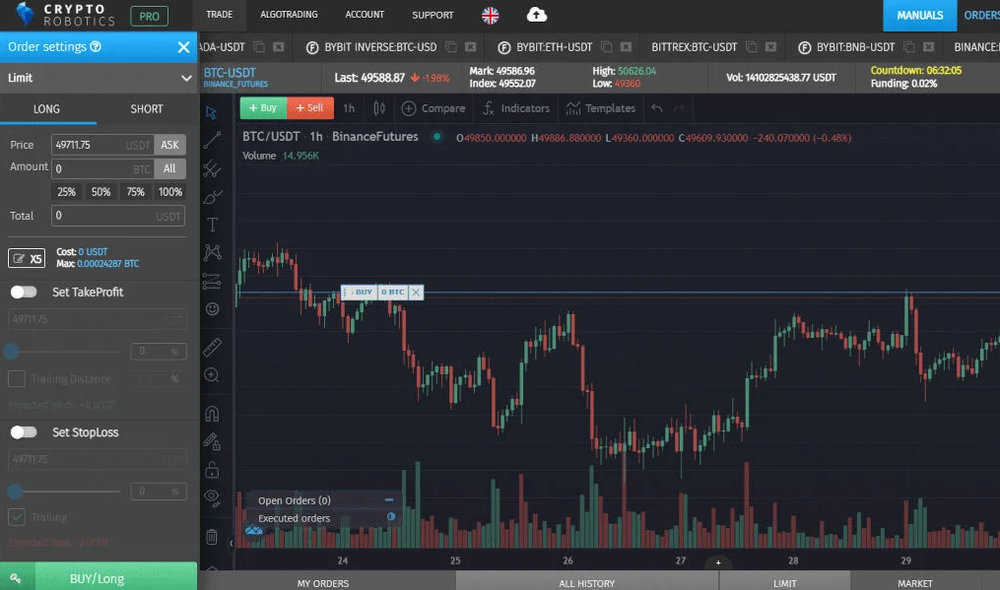Hide all drawings with eye icon
1000x590 pixels.
(x=212, y=498)
